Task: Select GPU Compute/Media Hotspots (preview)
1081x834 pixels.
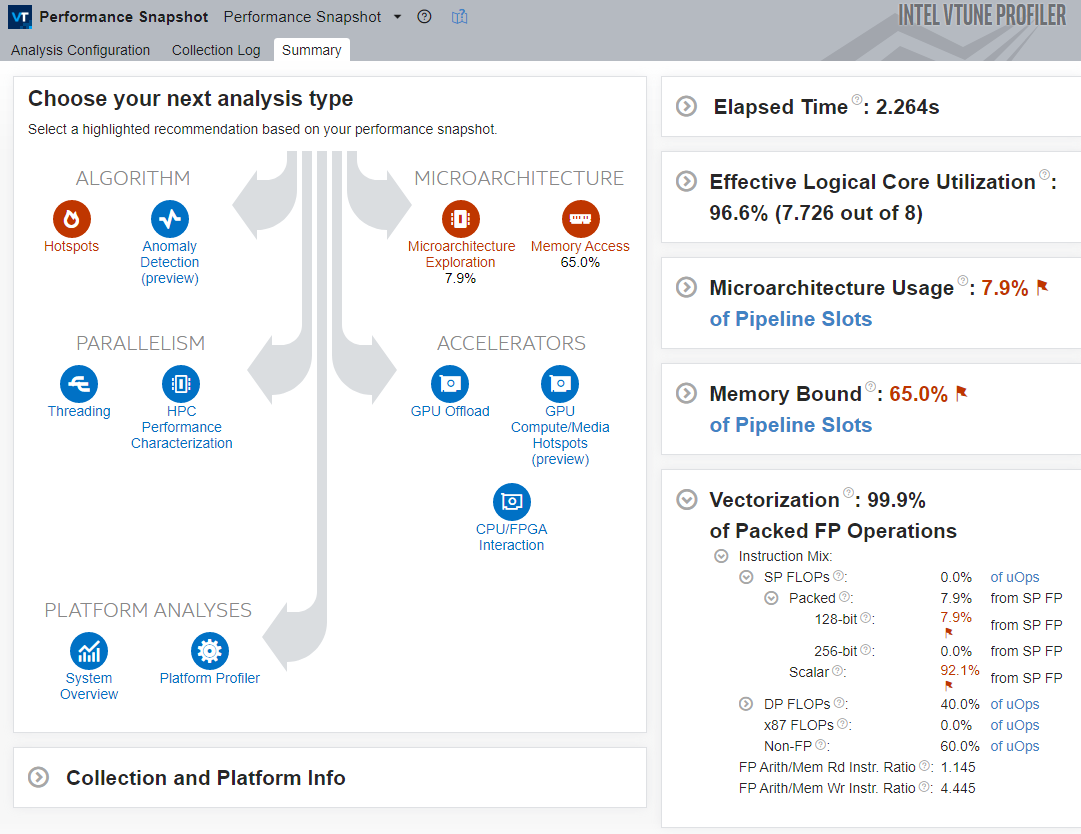Action: (x=559, y=382)
